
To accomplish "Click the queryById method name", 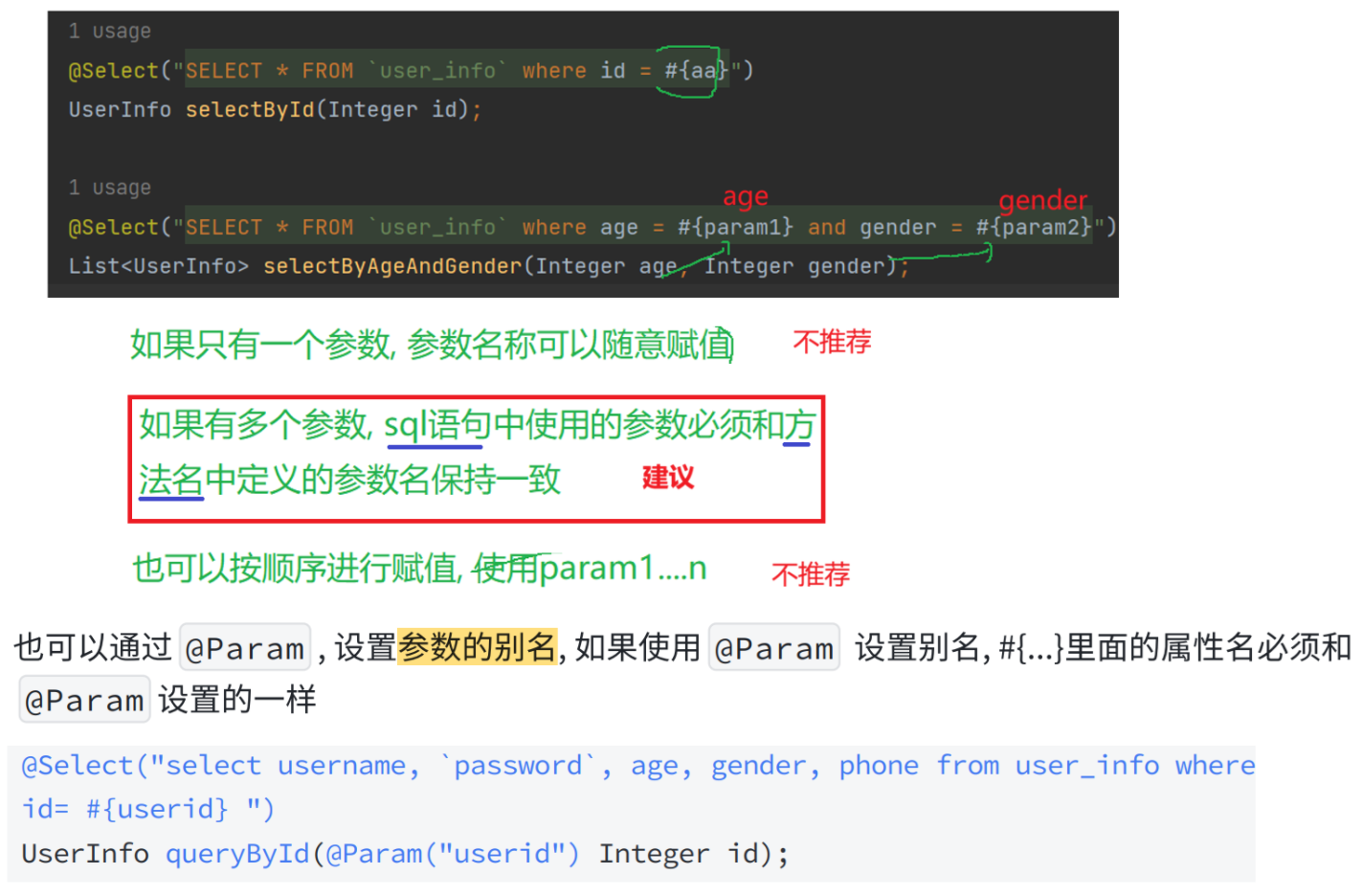I will pyautogui.click(x=238, y=853).
